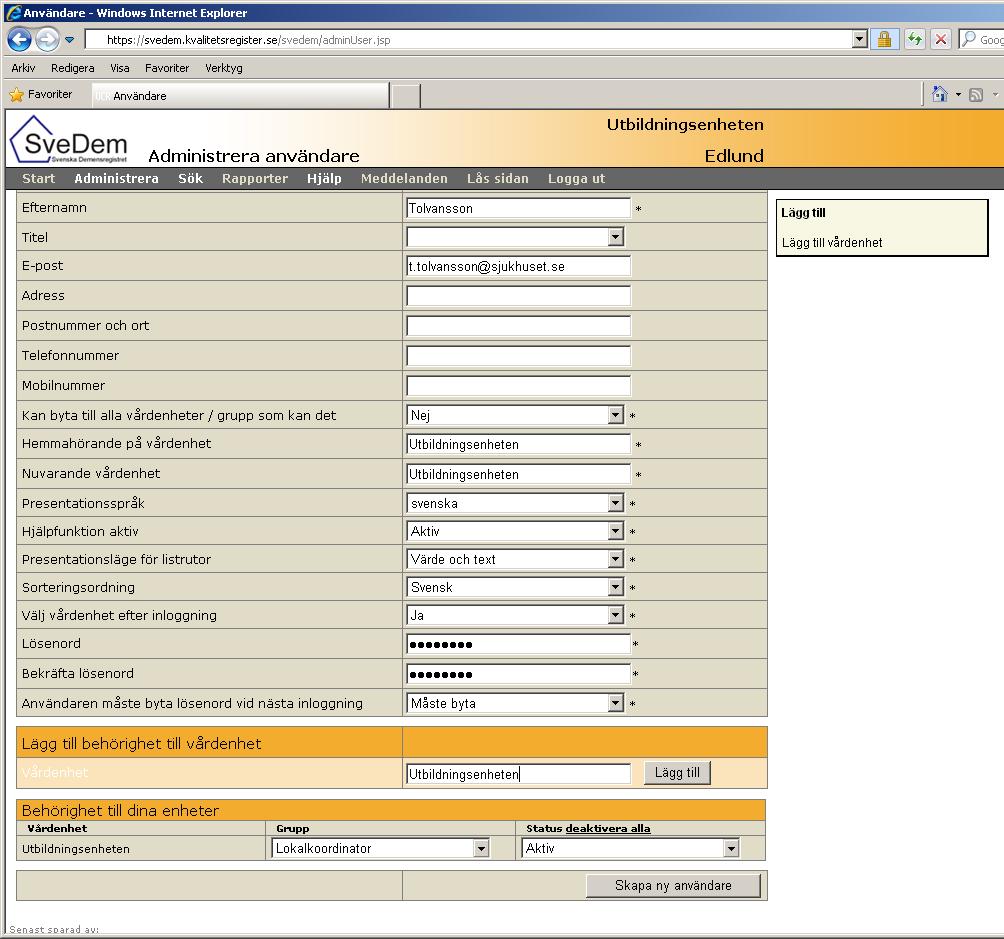Open the address bar history dropdown
1004x939 pixels.
[860, 39]
